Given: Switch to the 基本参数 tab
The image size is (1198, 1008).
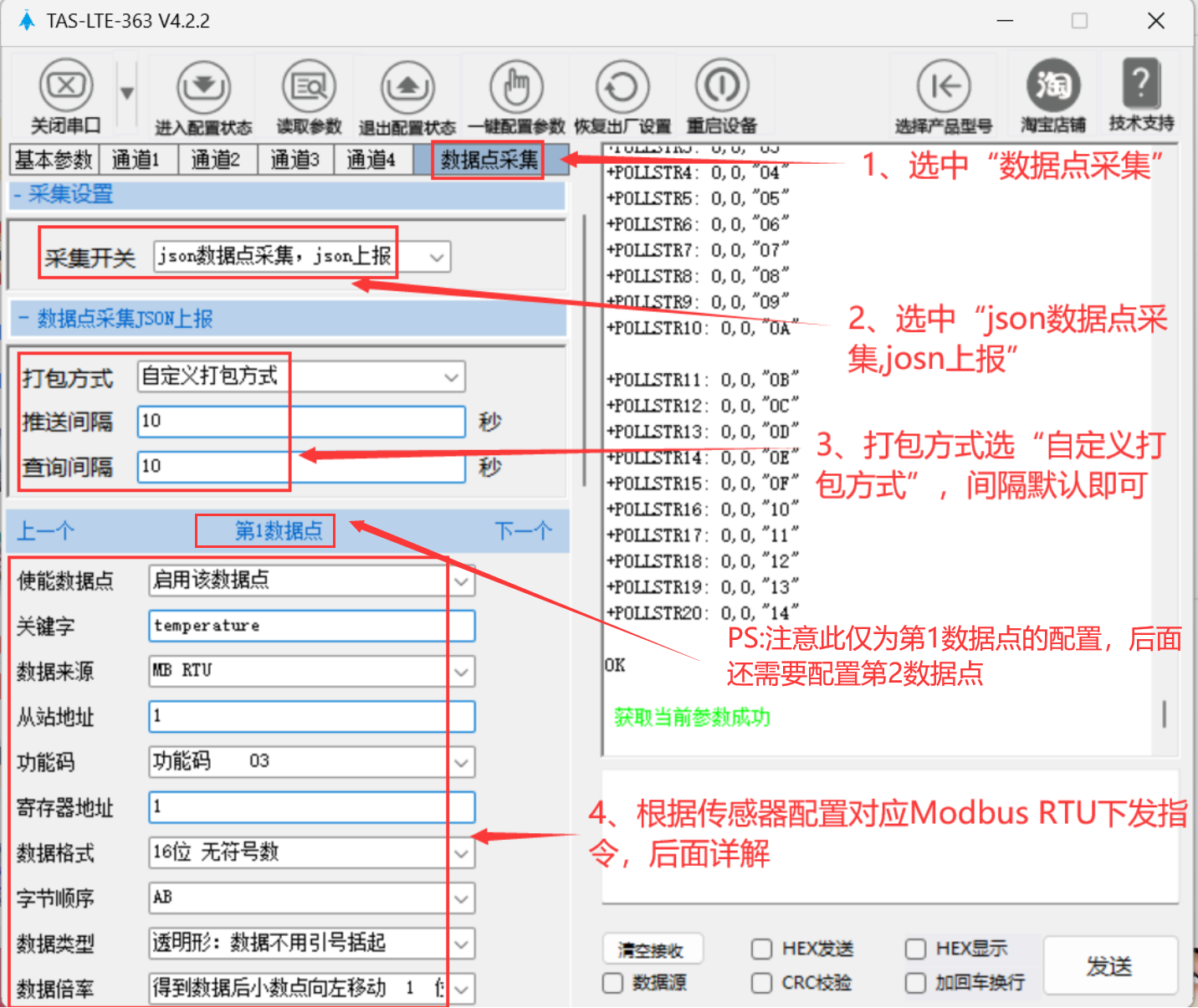Looking at the screenshot, I should [x=54, y=159].
